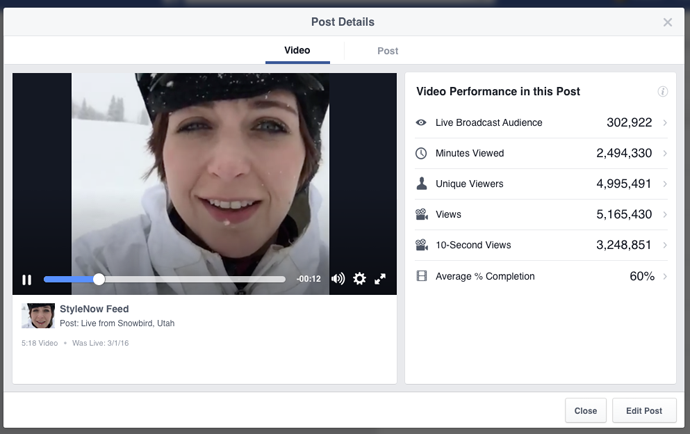Click the 'Unique Viewers' label
690x434 pixels.
pos(470,184)
